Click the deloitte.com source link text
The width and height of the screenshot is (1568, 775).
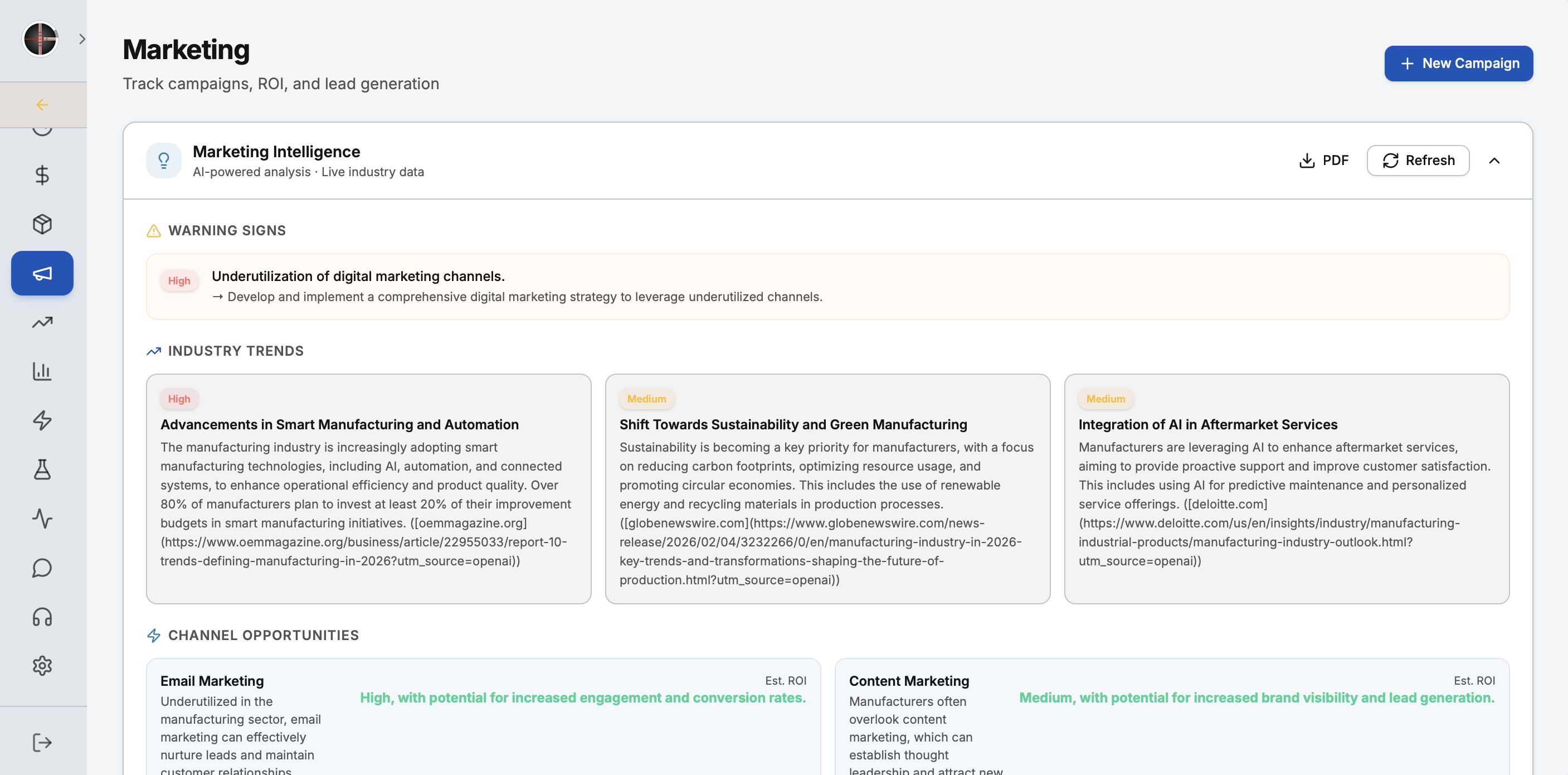point(1225,505)
